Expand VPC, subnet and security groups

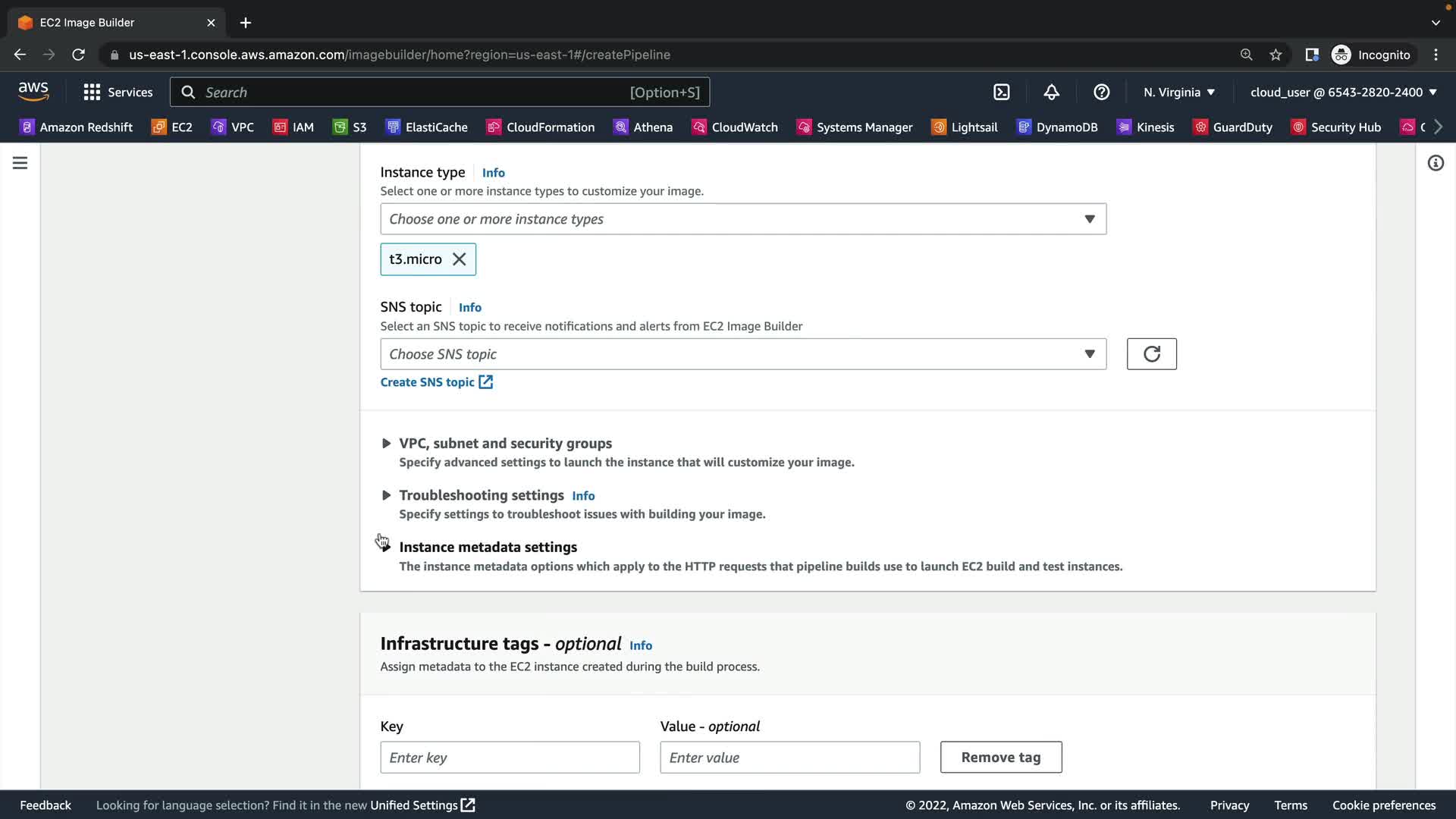click(505, 444)
